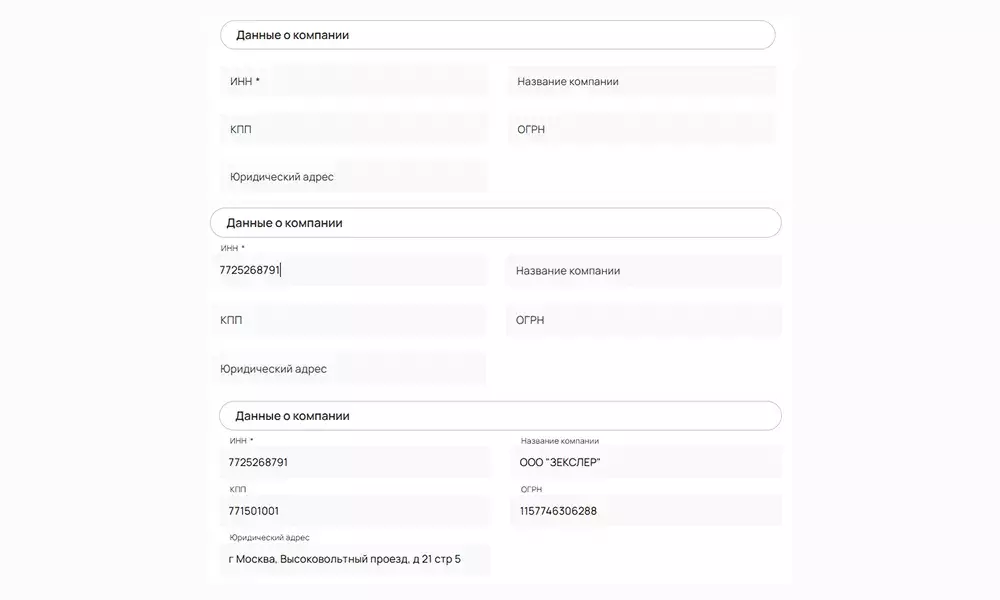Click the bottom Данные о компании section header
Screen dimensions: 1000x600
click(500, 416)
